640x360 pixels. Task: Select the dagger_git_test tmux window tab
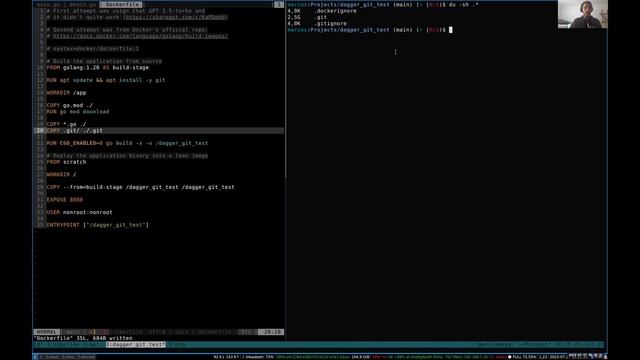[x=136, y=344]
